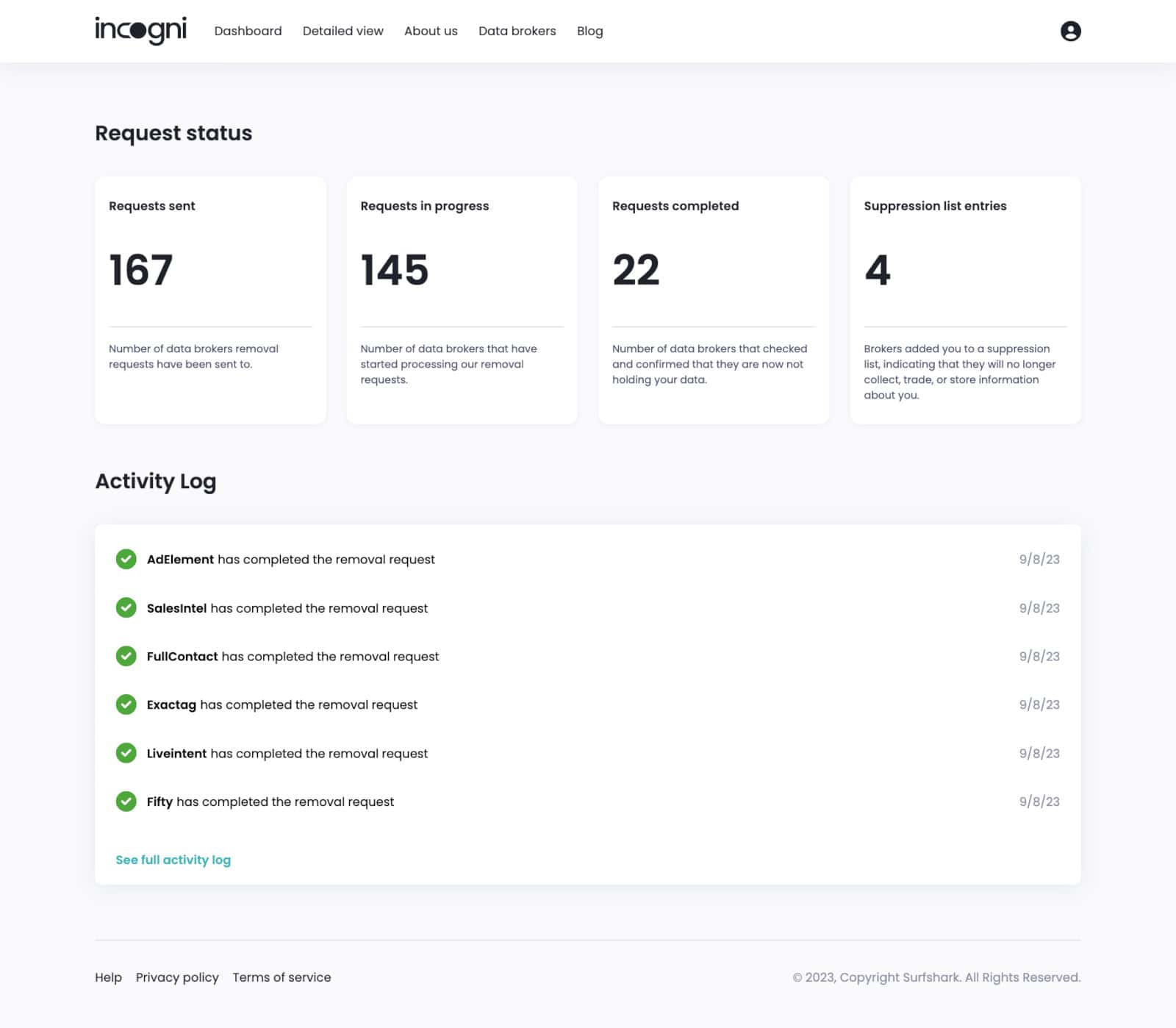Switch to the Detailed view page
This screenshot has width=1176, height=1028.
(343, 31)
